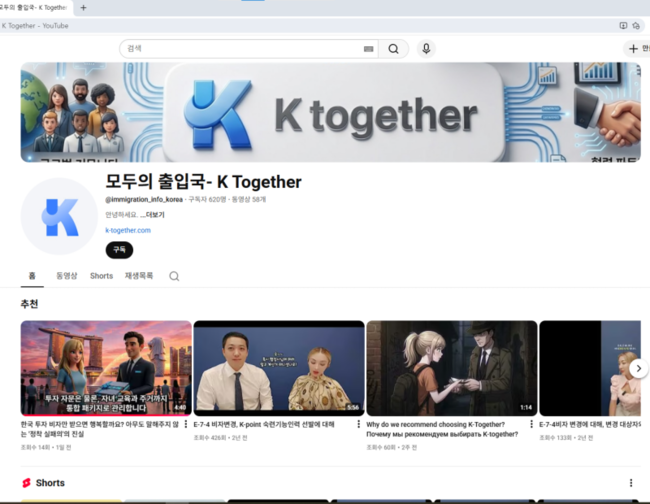Subscribe using the 구독 button
This screenshot has height=504, width=650.
point(119,250)
